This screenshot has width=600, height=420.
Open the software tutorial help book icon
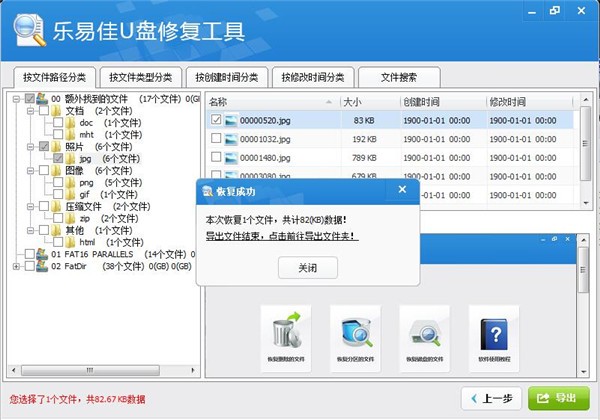tap(494, 334)
